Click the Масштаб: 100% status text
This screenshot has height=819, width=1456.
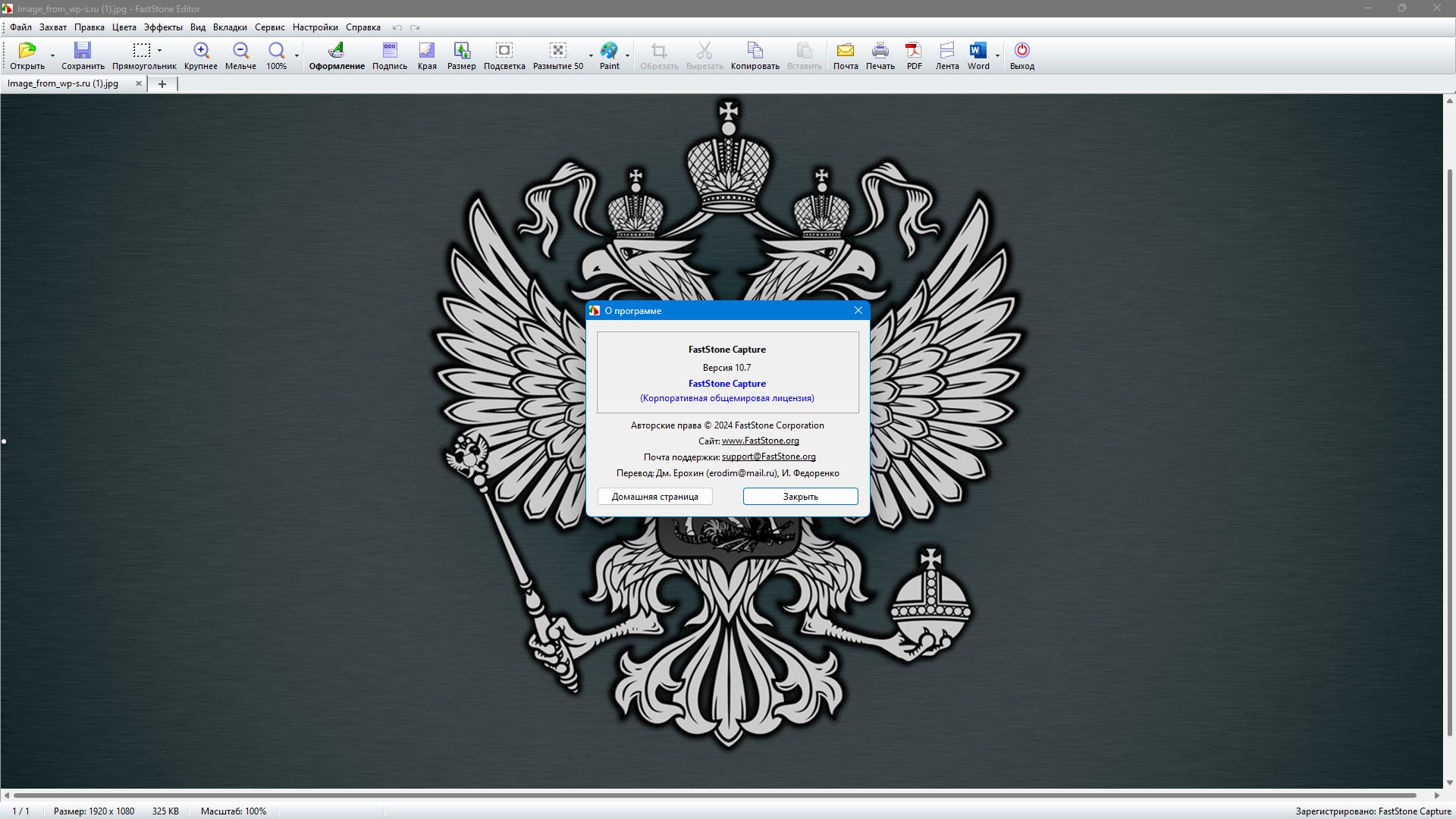[x=234, y=811]
